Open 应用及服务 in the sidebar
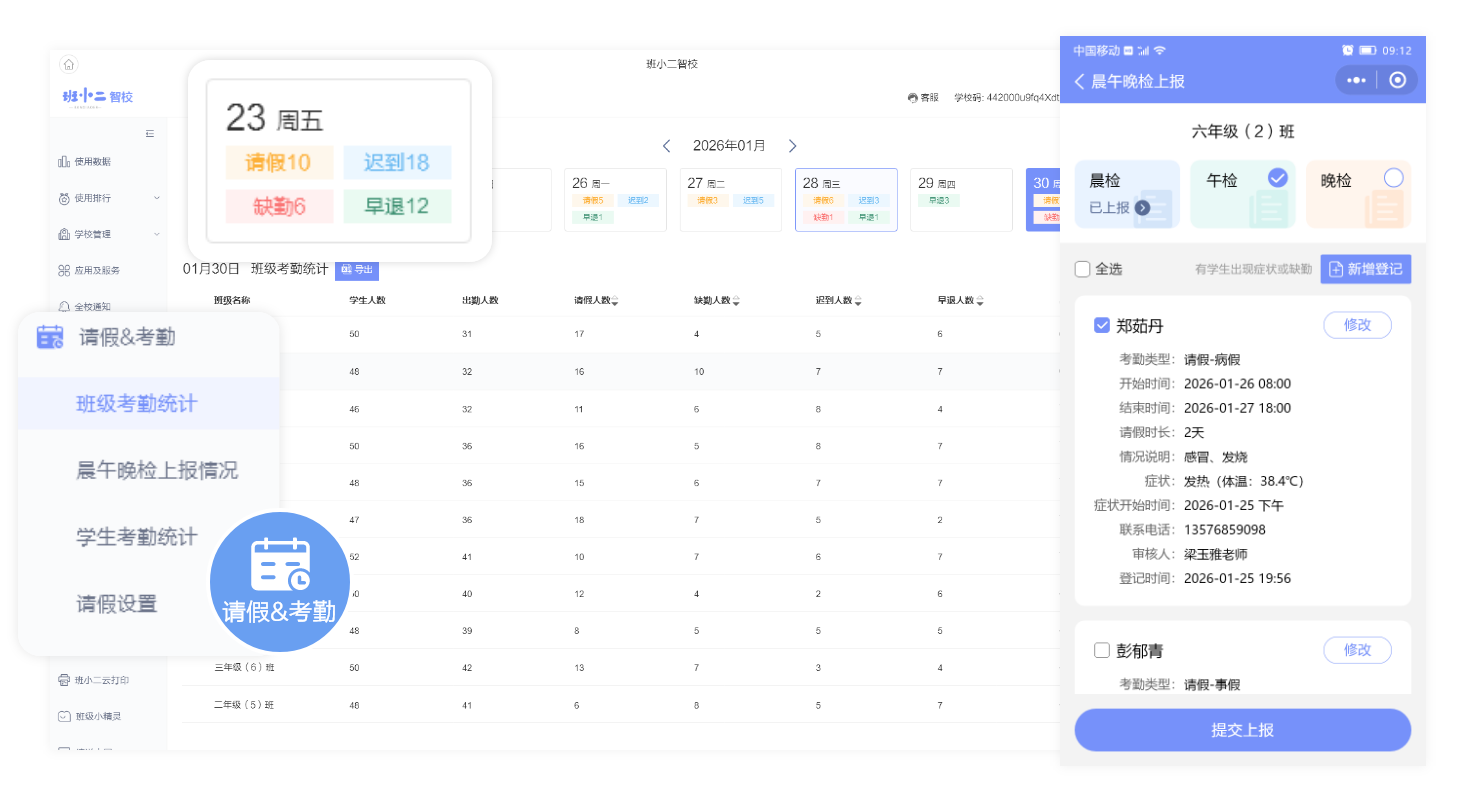This screenshot has height=800, width=1480. 96,270
